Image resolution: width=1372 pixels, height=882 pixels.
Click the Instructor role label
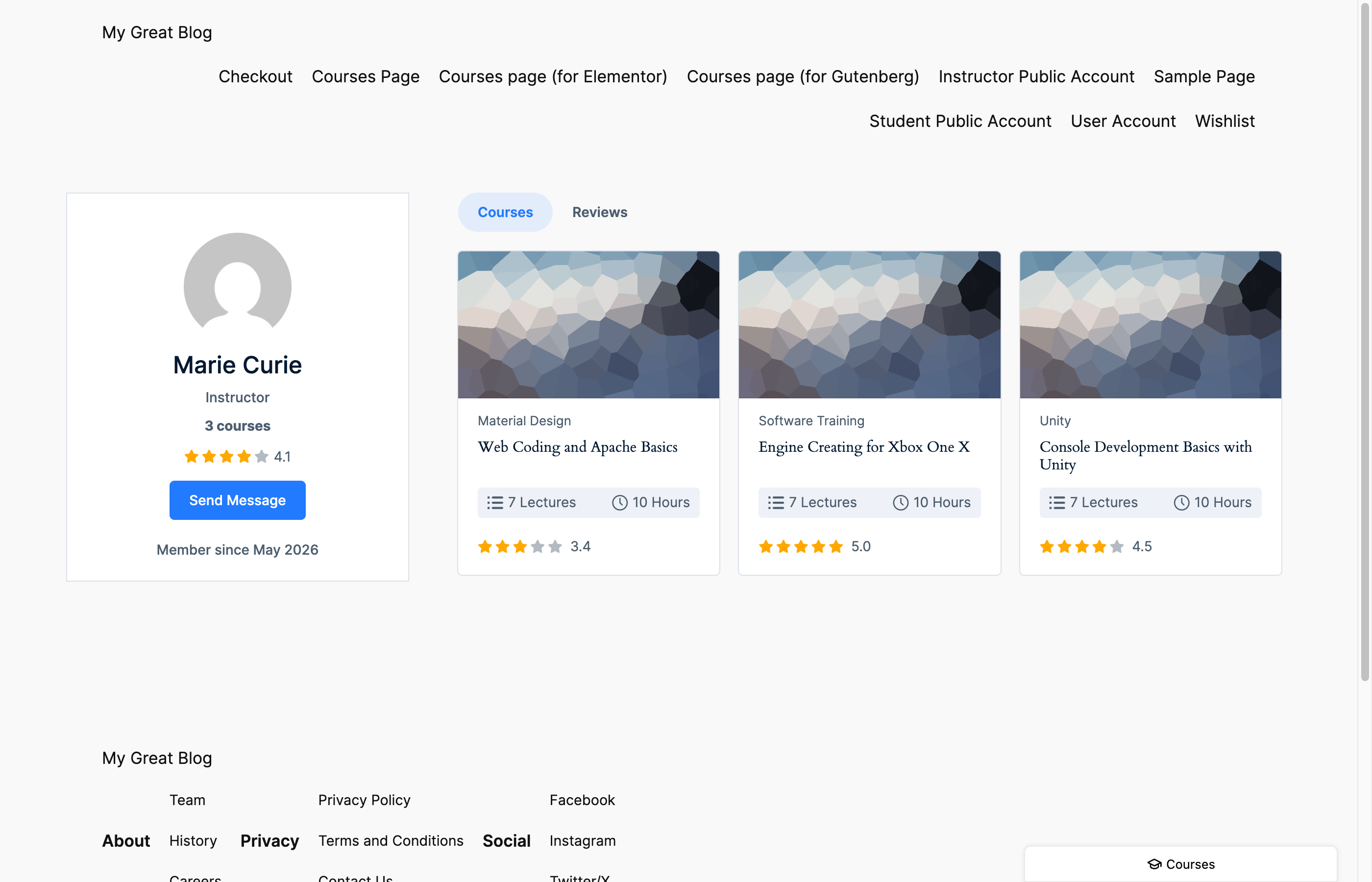coord(237,397)
